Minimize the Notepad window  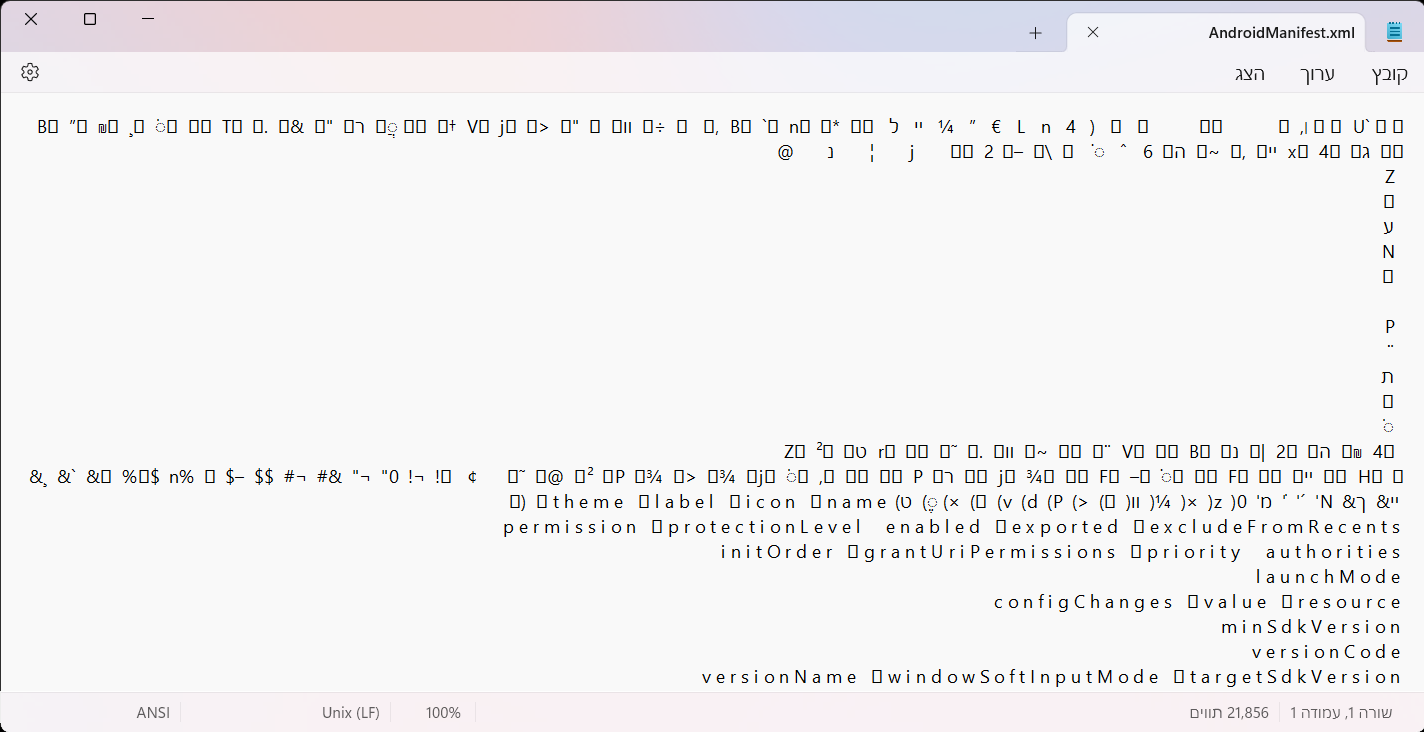click(148, 19)
